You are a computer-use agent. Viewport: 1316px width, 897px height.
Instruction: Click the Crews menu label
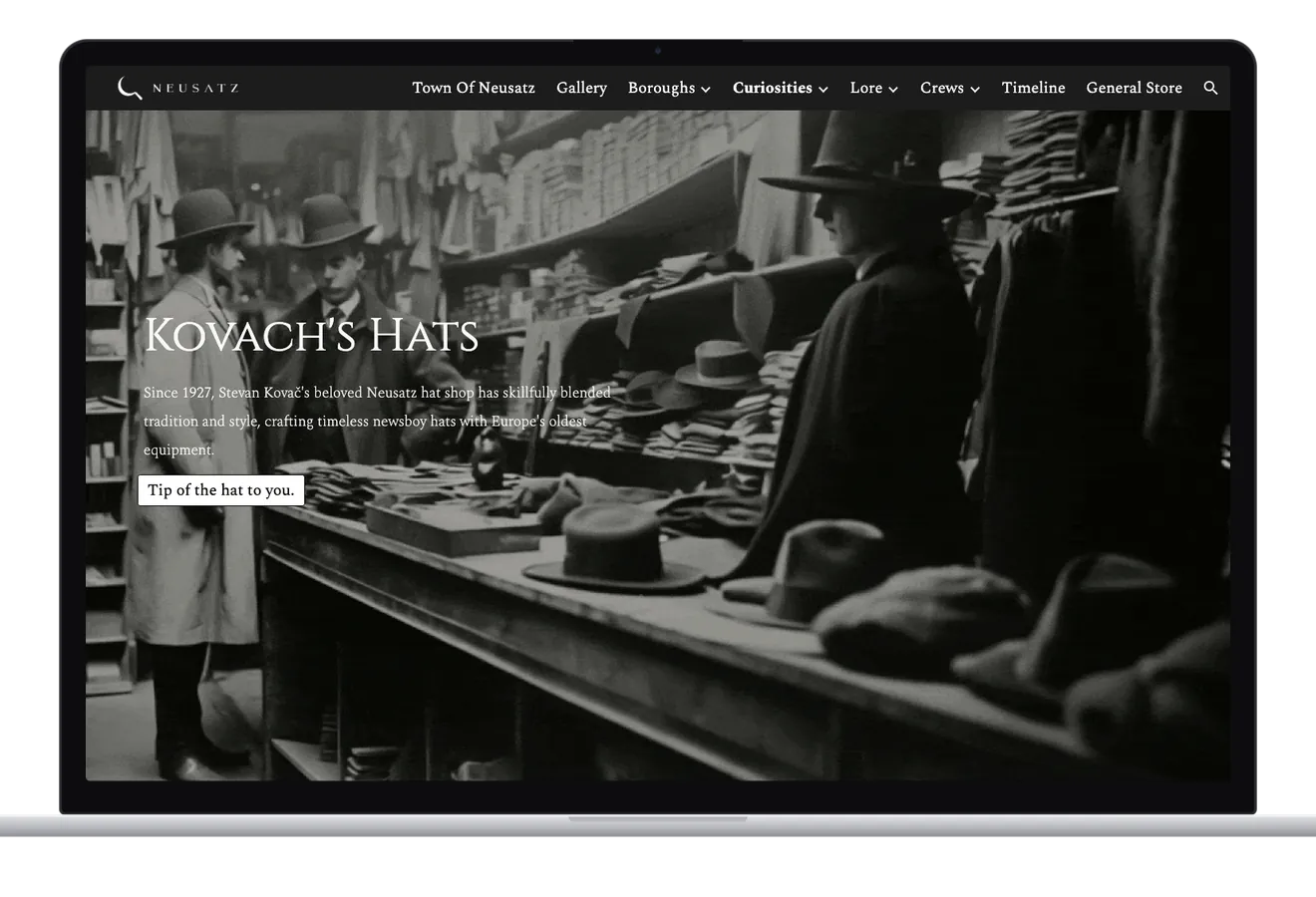click(941, 88)
